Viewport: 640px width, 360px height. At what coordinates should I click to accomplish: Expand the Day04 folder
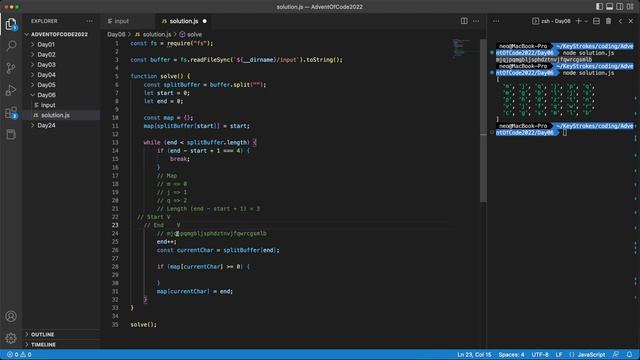tap(61, 75)
